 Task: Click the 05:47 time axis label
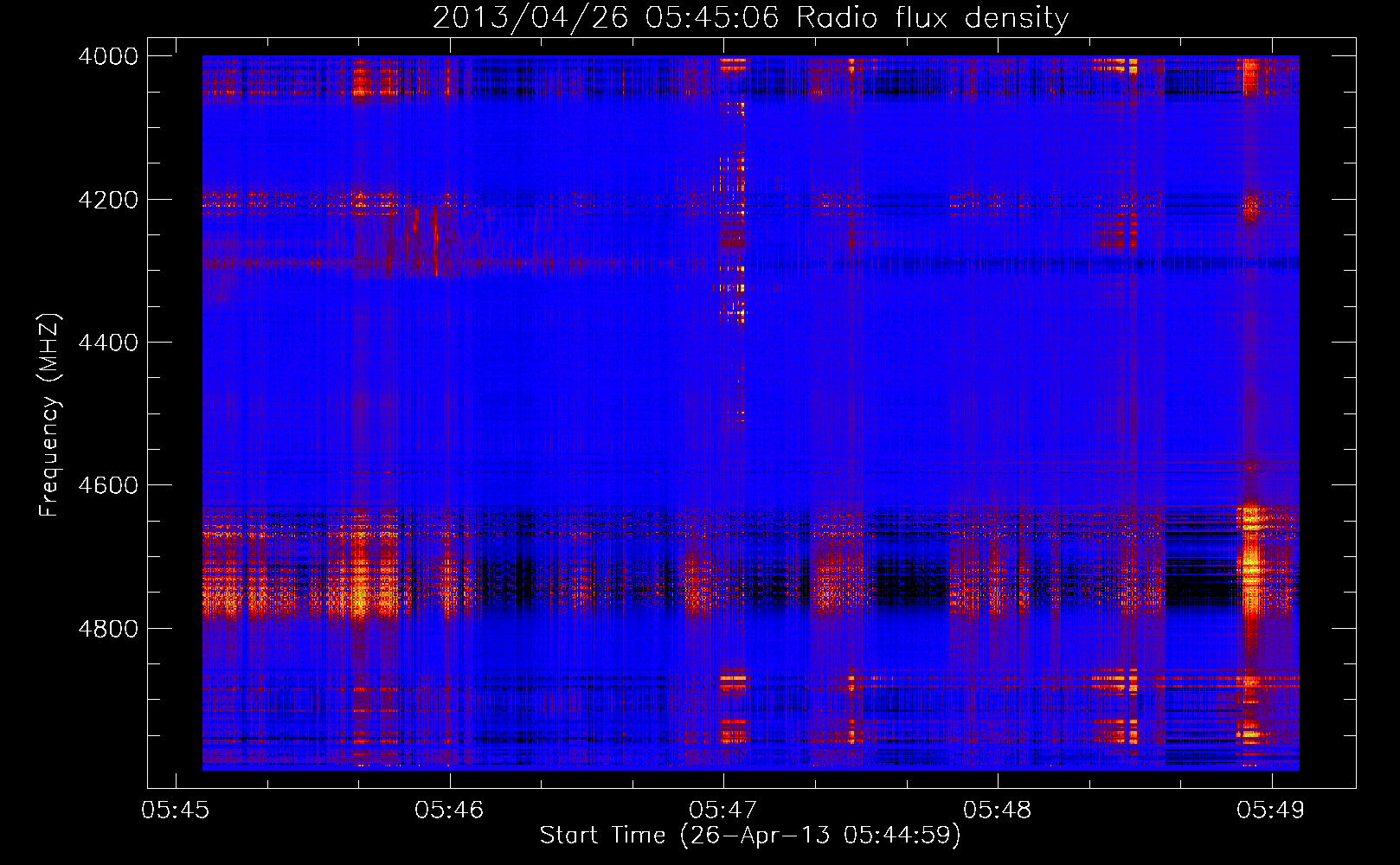(723, 811)
